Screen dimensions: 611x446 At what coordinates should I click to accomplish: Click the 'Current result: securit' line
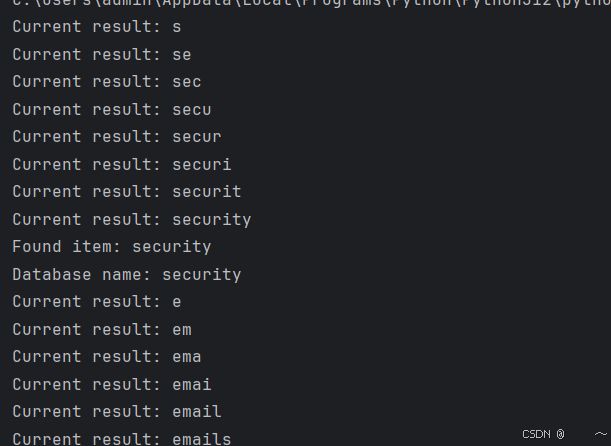127,192
